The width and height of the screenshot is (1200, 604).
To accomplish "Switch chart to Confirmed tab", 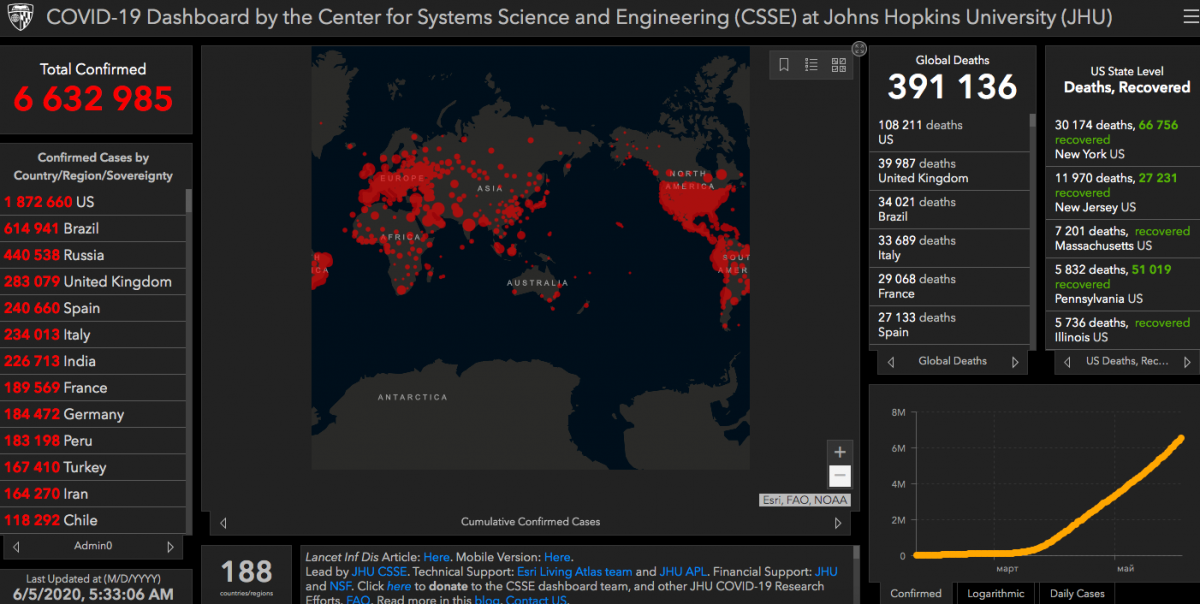I will click(x=915, y=593).
